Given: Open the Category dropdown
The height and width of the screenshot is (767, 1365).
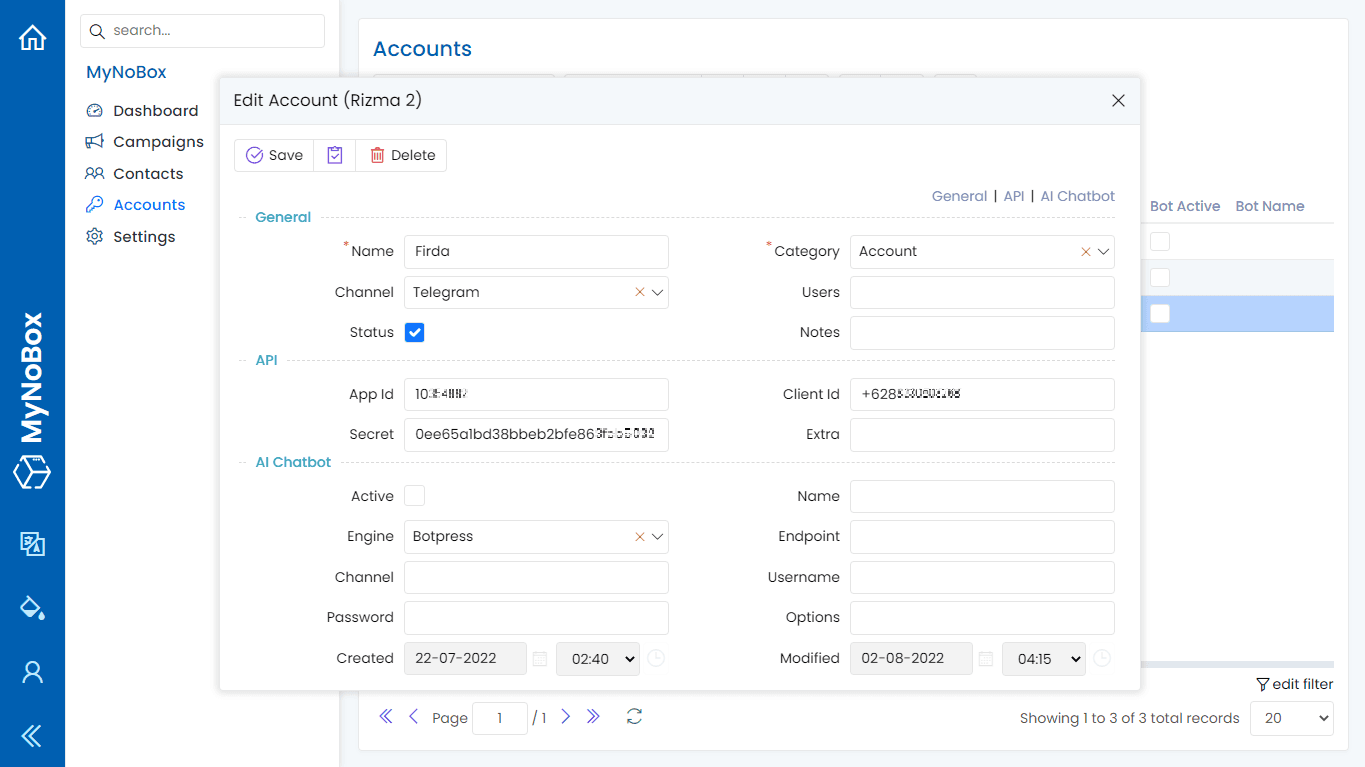Looking at the screenshot, I should tap(1102, 251).
